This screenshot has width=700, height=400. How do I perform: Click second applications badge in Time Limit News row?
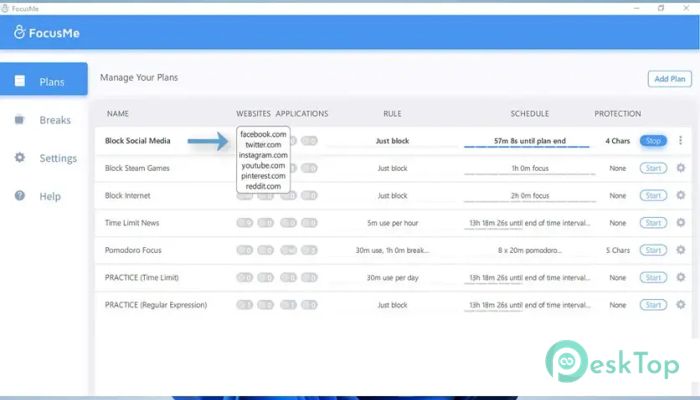pos(309,223)
